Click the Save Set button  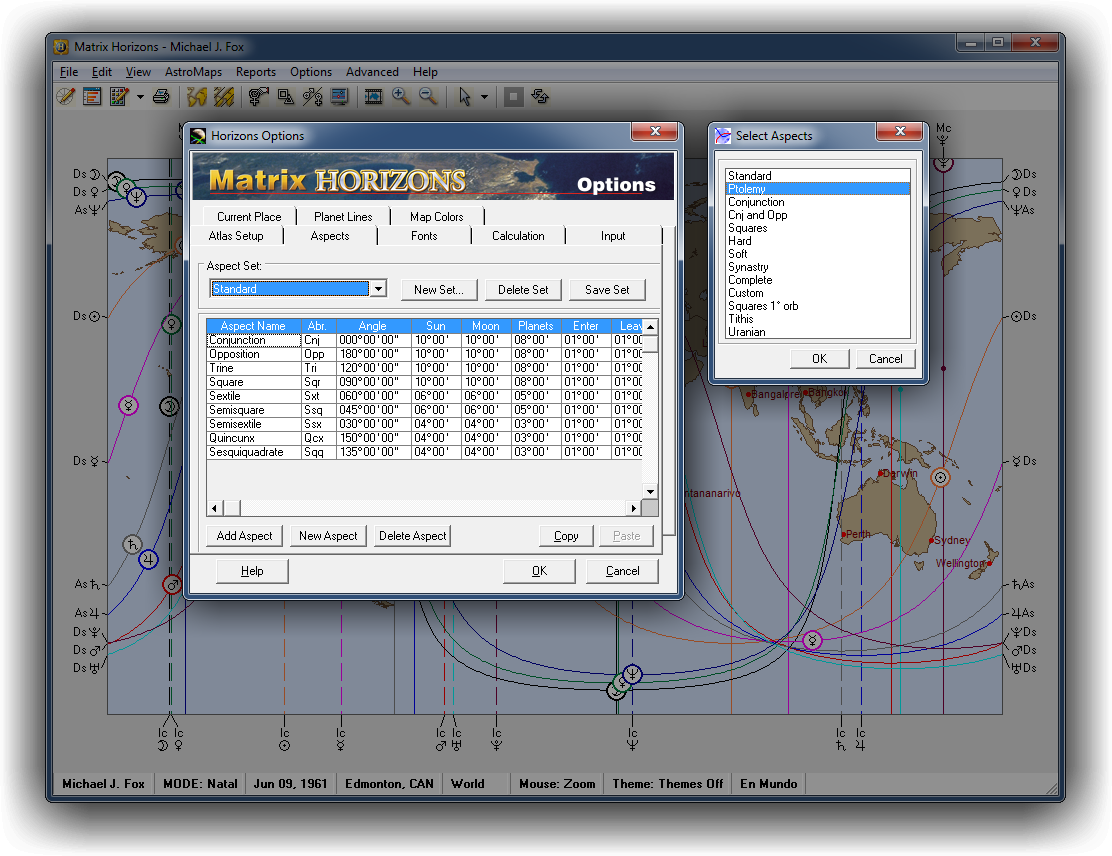point(607,289)
